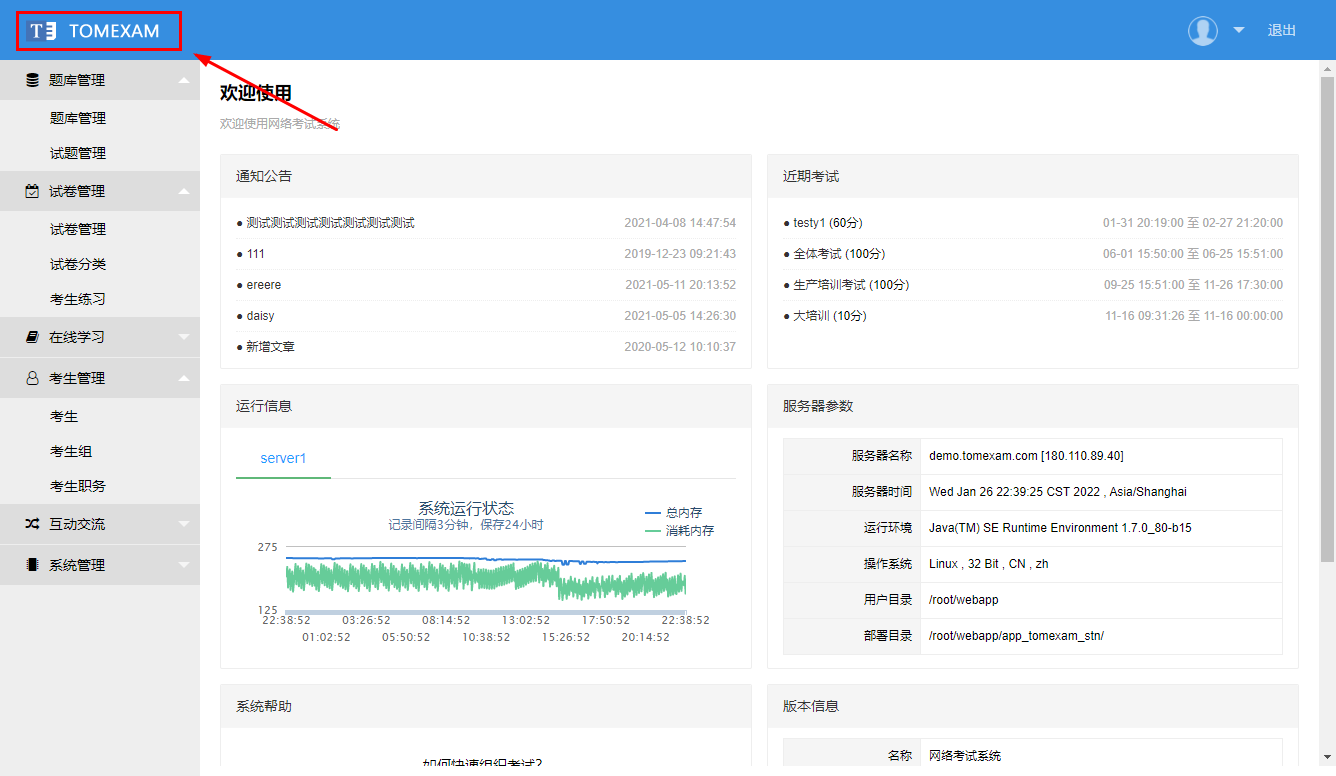Click the TOMEXAM logo icon

tap(43, 31)
